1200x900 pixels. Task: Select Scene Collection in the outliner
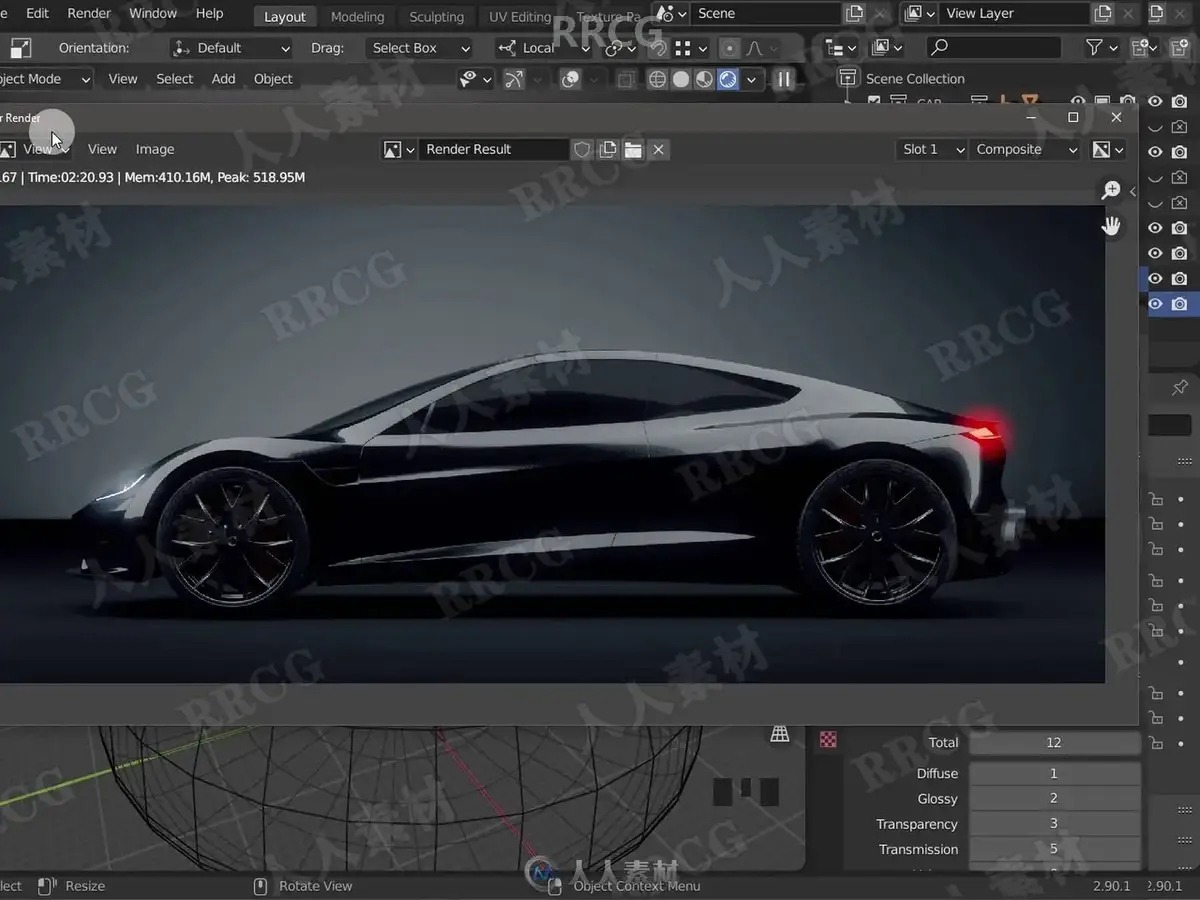coord(914,79)
